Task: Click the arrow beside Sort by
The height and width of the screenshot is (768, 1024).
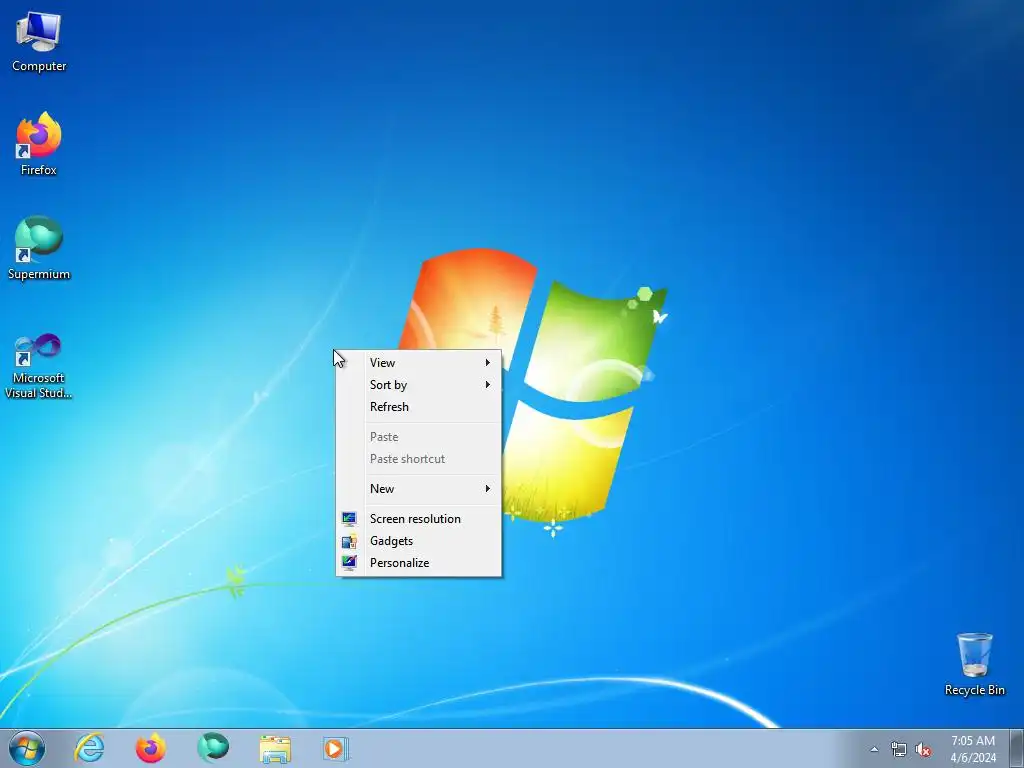Action: (x=487, y=385)
